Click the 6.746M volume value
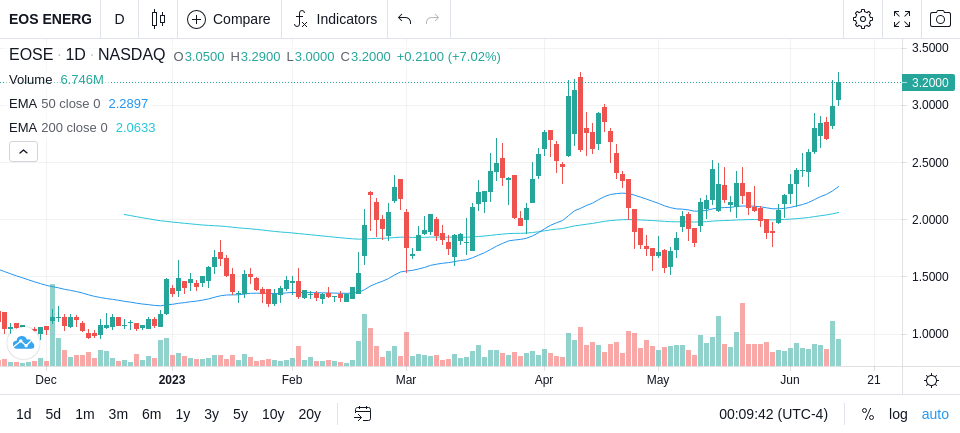The image size is (960, 433). (82, 80)
